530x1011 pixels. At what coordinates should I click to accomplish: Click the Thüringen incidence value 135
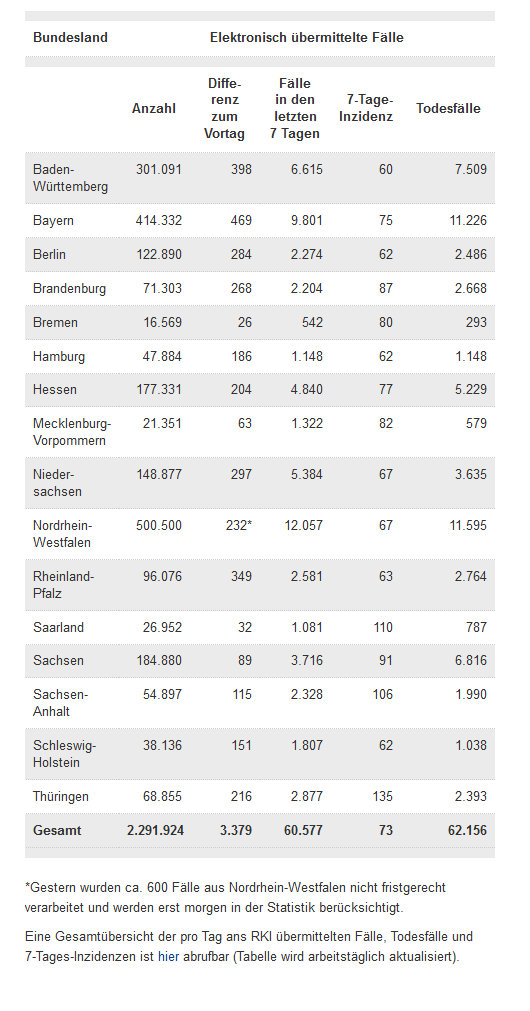click(x=382, y=796)
